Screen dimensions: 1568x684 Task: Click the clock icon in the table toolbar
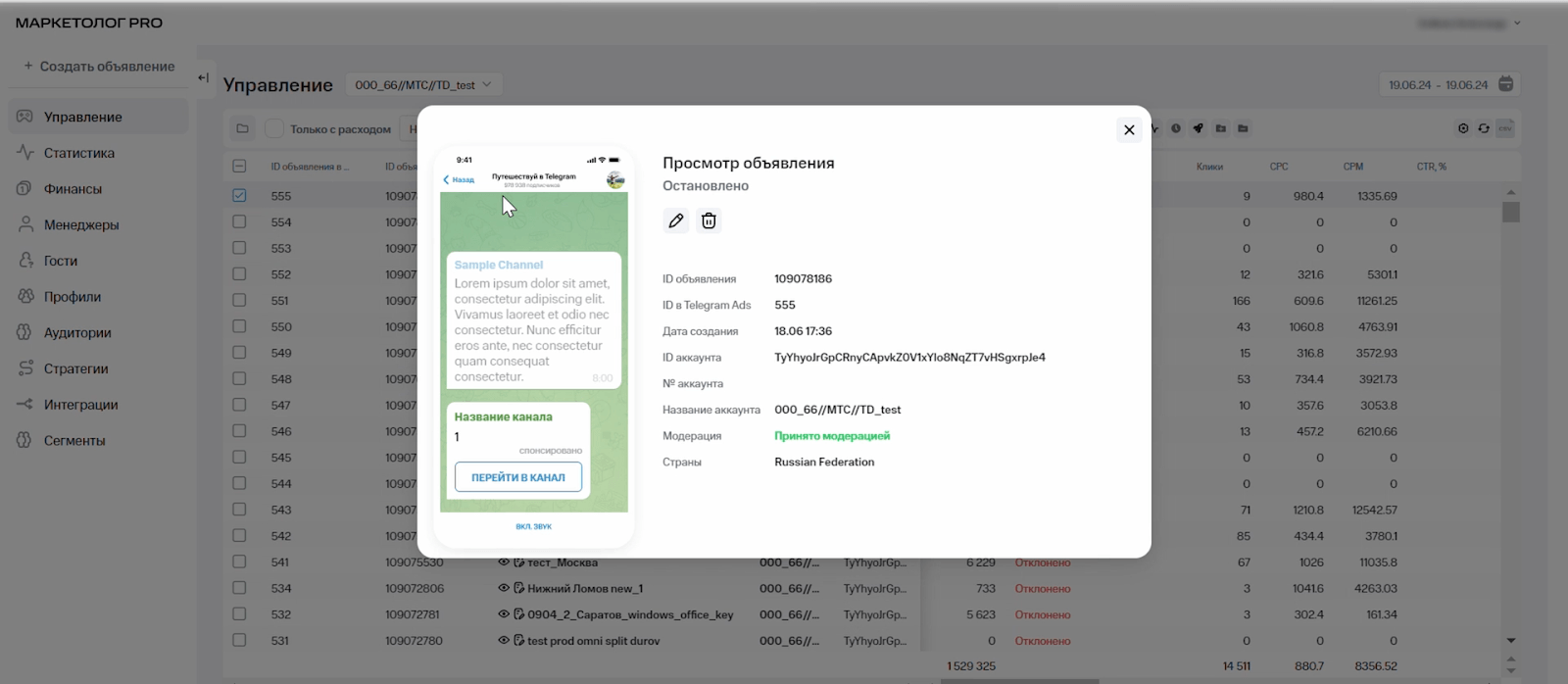pos(1176,128)
